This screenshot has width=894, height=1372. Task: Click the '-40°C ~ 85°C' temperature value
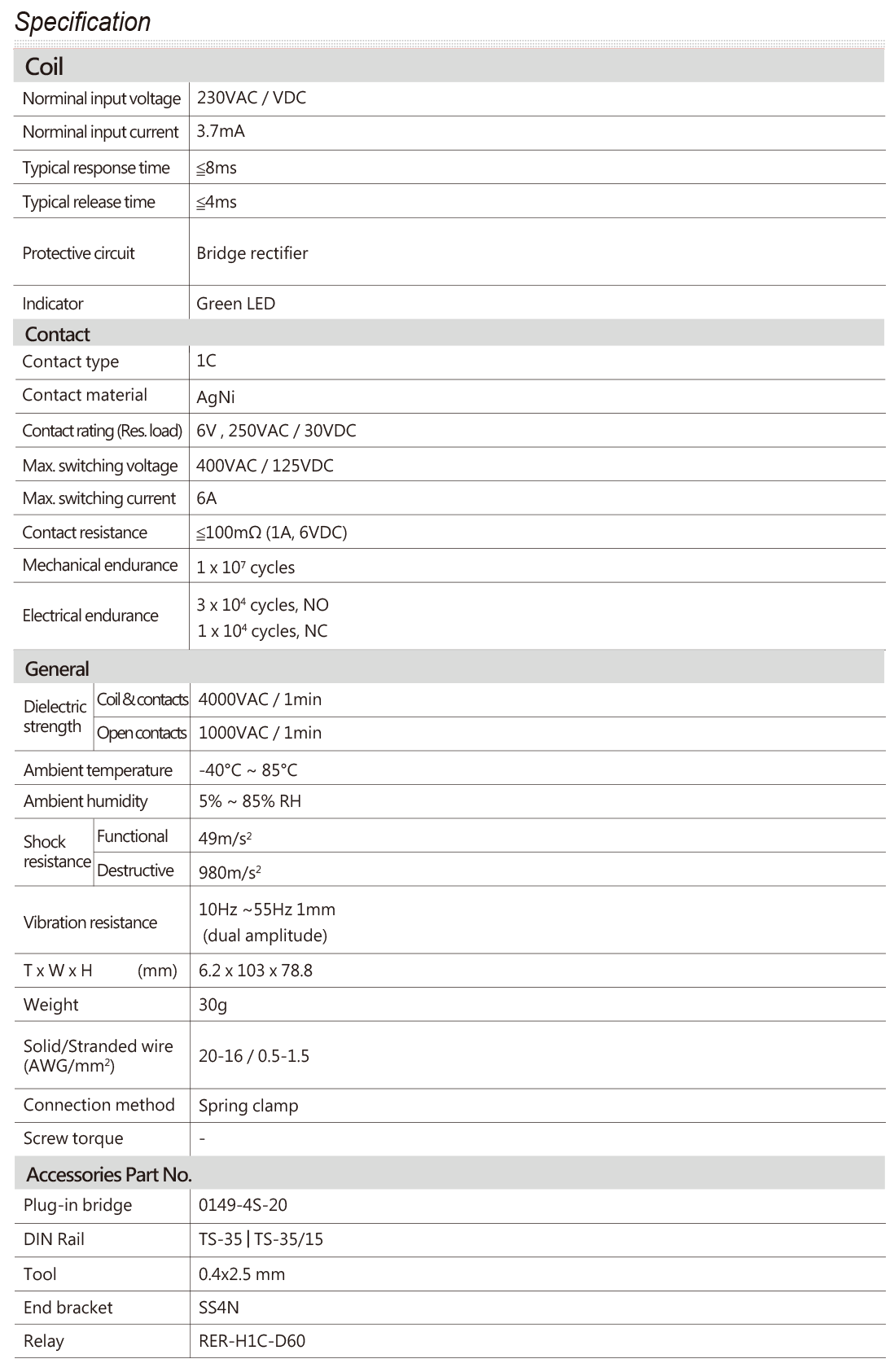[248, 770]
